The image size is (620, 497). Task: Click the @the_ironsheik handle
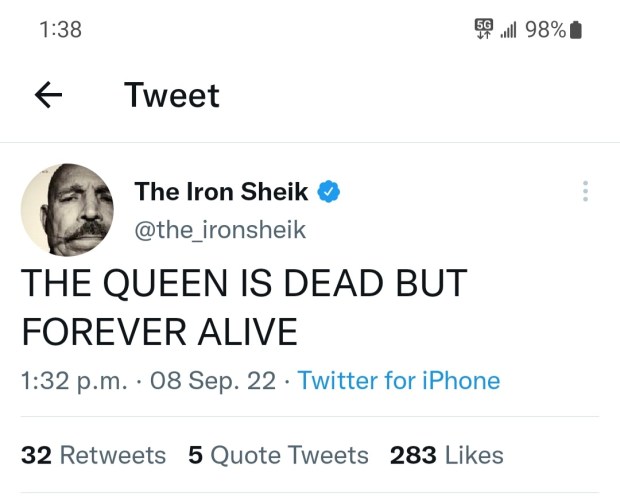tap(220, 230)
